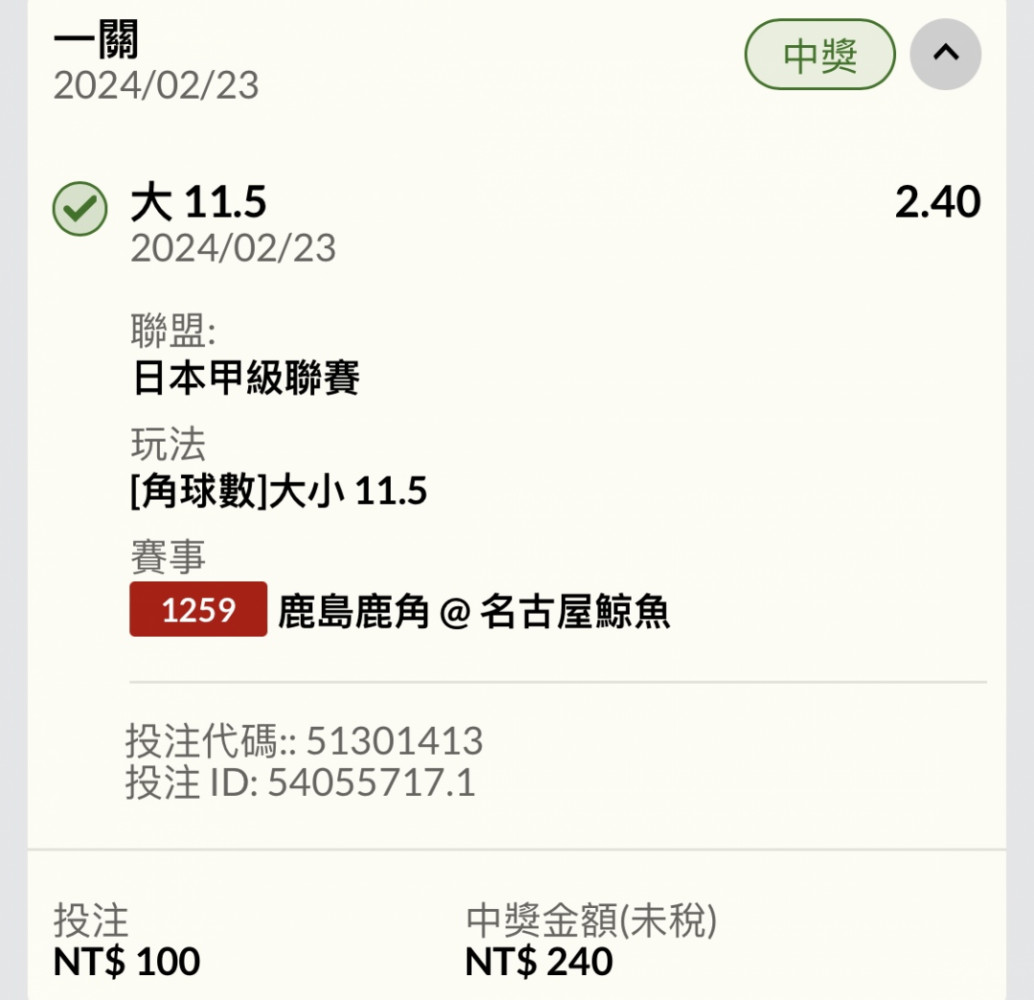The width and height of the screenshot is (1034, 1000).
Task: Select the red 1259 match number badge
Action: tap(198, 609)
